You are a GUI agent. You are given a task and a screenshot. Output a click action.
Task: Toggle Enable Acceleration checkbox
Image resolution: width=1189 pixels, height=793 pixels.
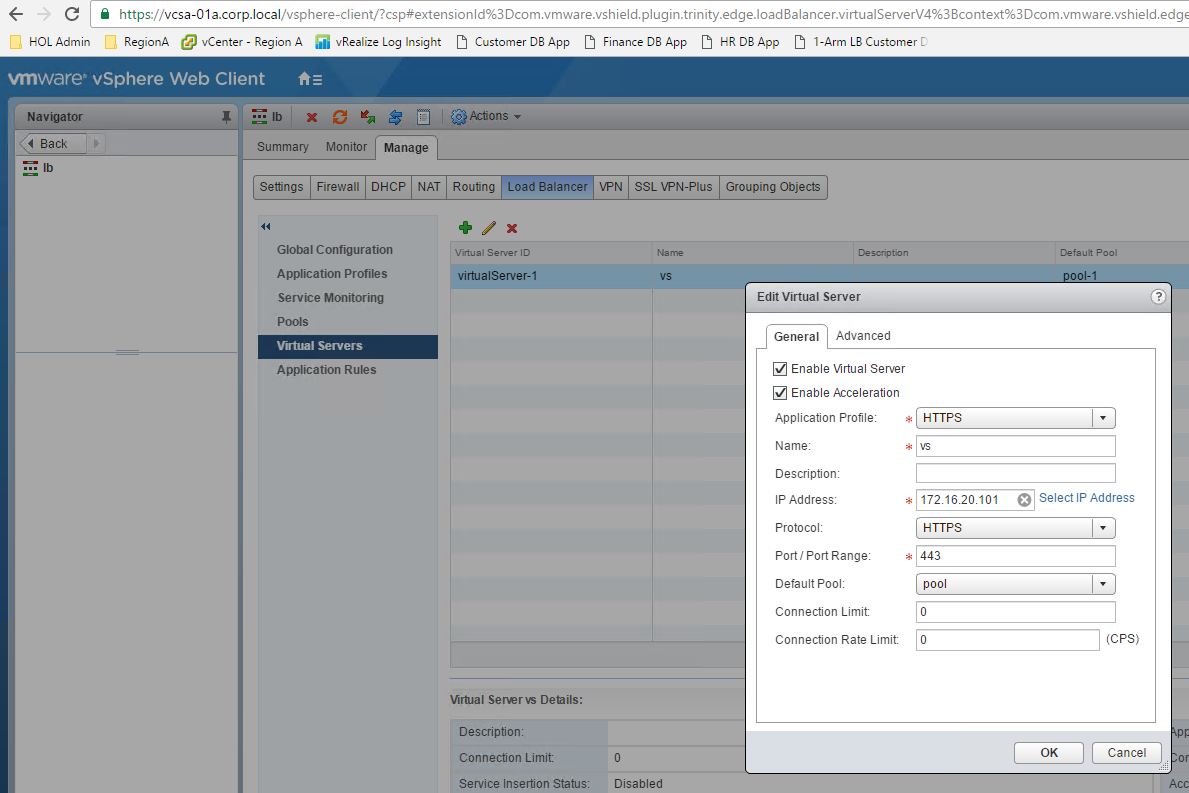point(781,393)
